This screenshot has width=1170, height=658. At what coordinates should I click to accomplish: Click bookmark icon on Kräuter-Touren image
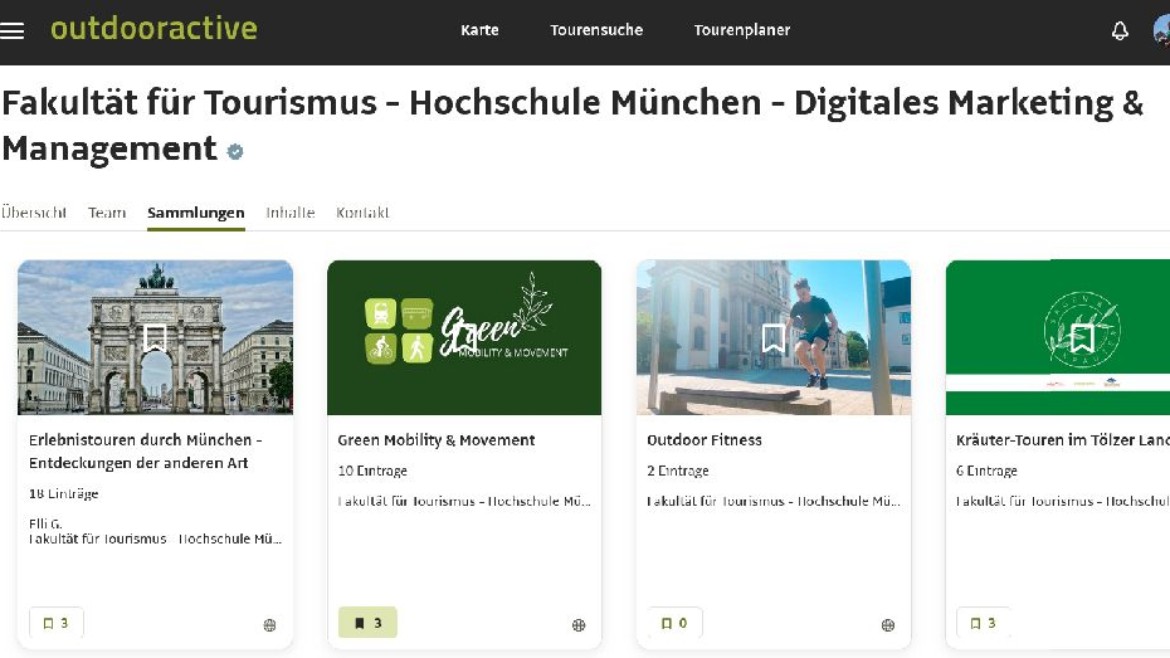click(x=1082, y=338)
